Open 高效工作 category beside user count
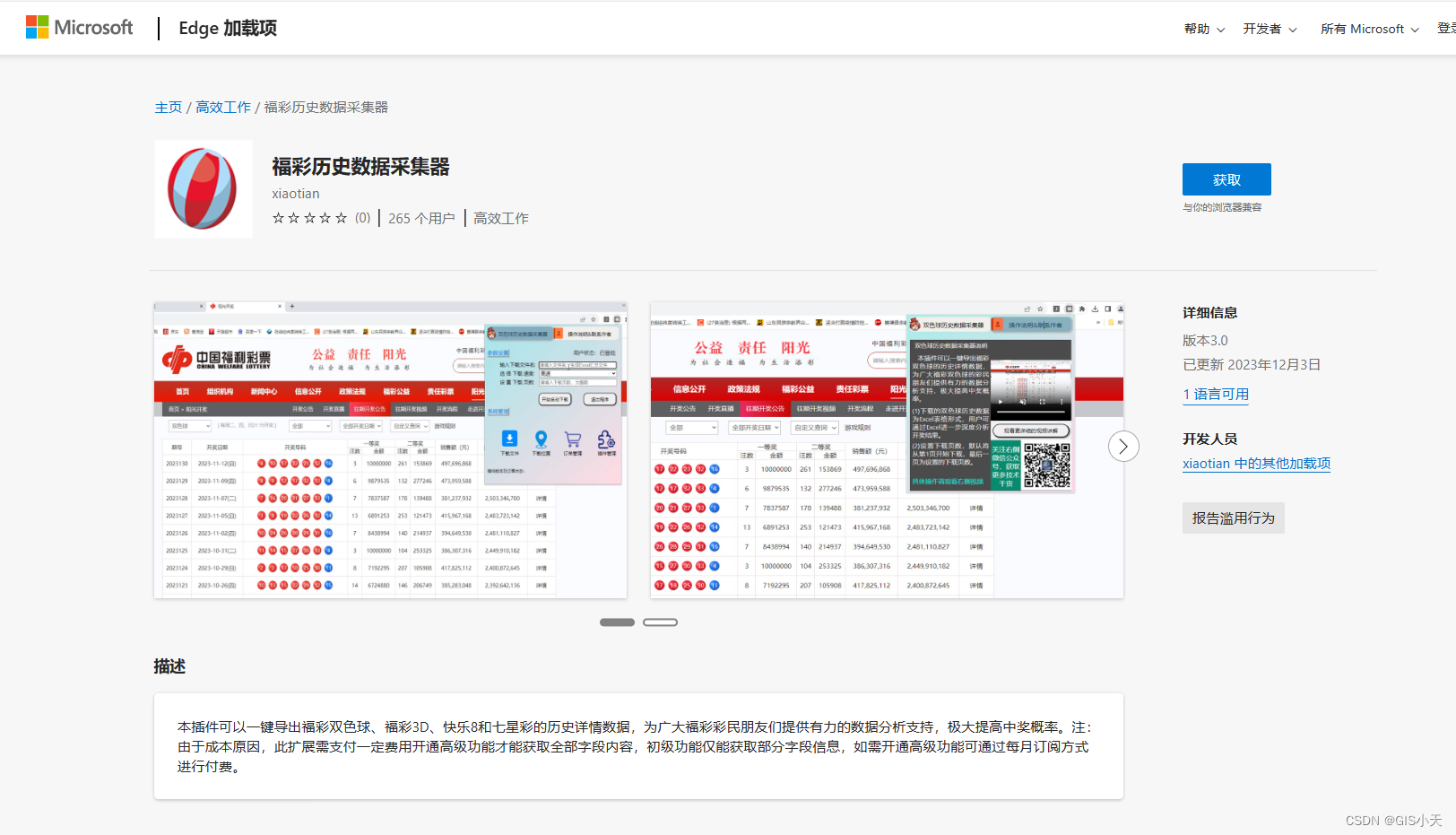 coord(501,218)
